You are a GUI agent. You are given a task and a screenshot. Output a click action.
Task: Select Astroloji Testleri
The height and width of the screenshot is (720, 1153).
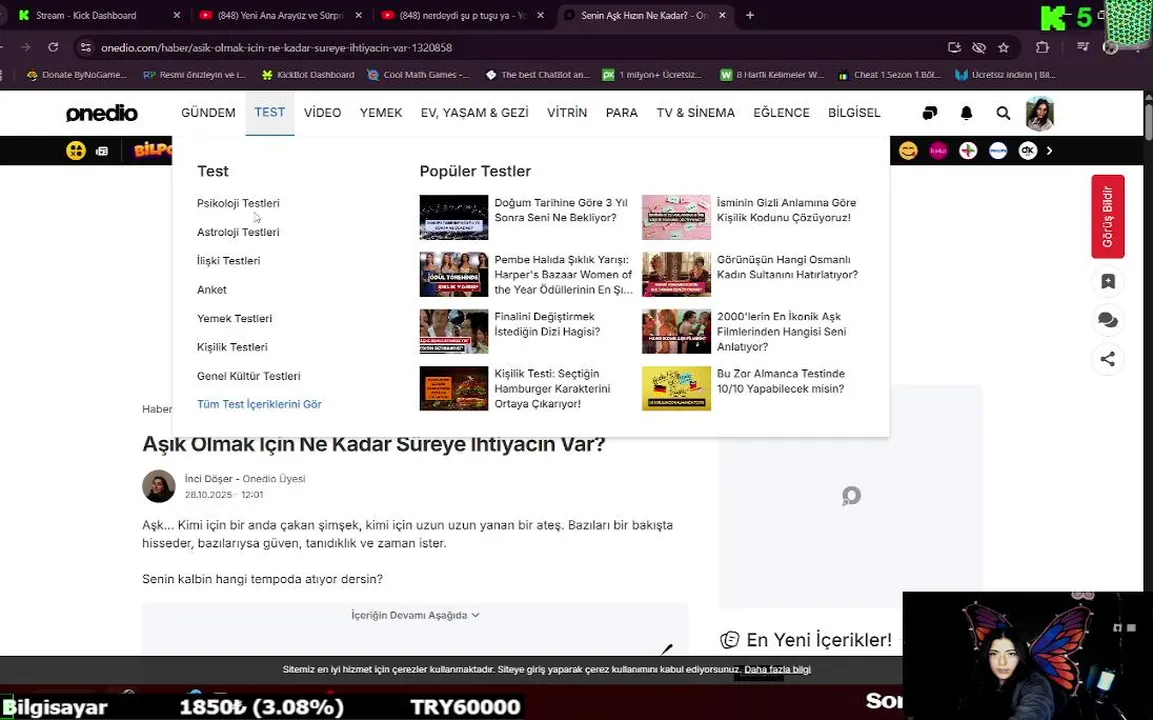[238, 232]
